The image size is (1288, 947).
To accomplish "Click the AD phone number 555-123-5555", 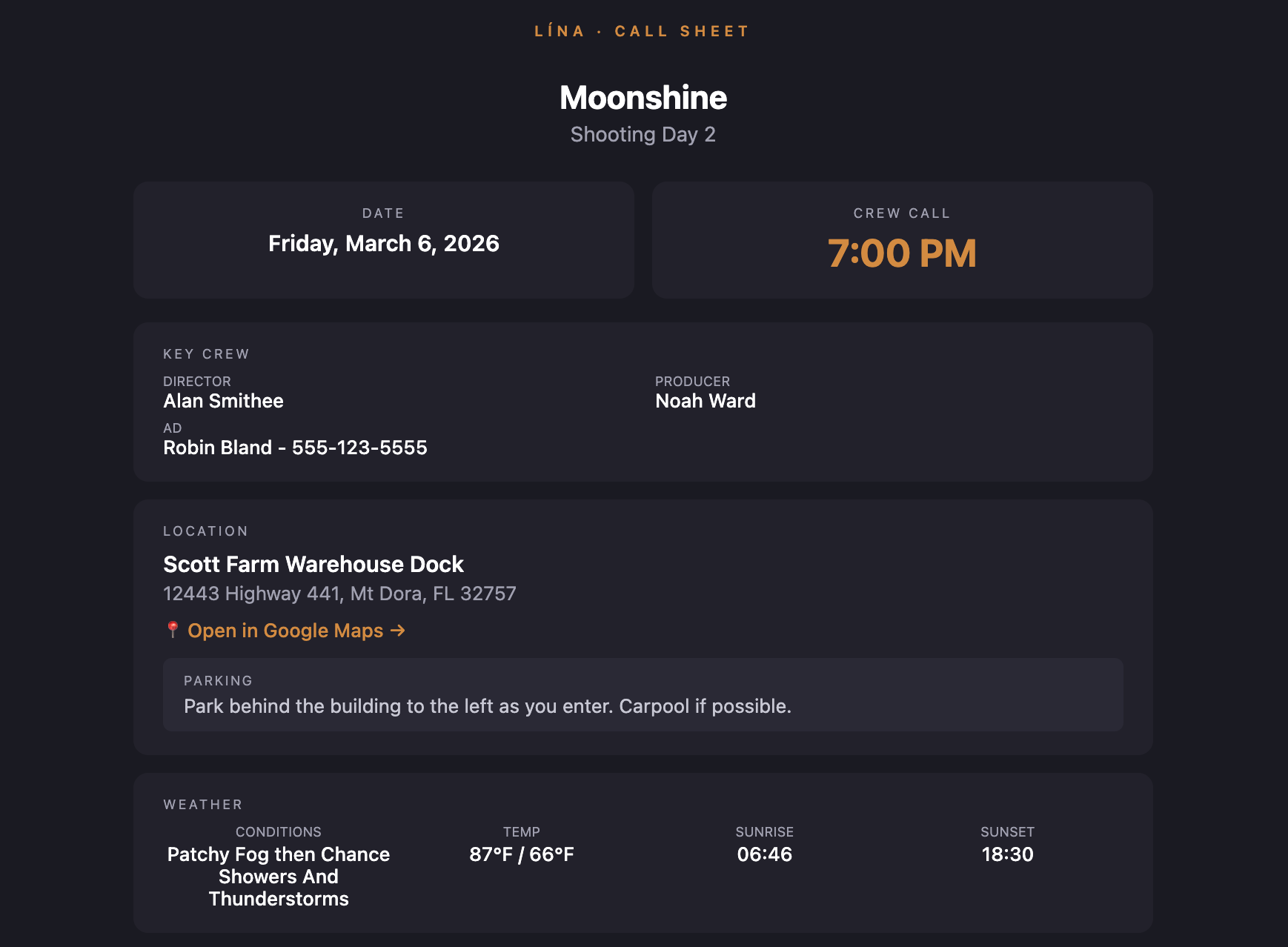I will [x=359, y=448].
